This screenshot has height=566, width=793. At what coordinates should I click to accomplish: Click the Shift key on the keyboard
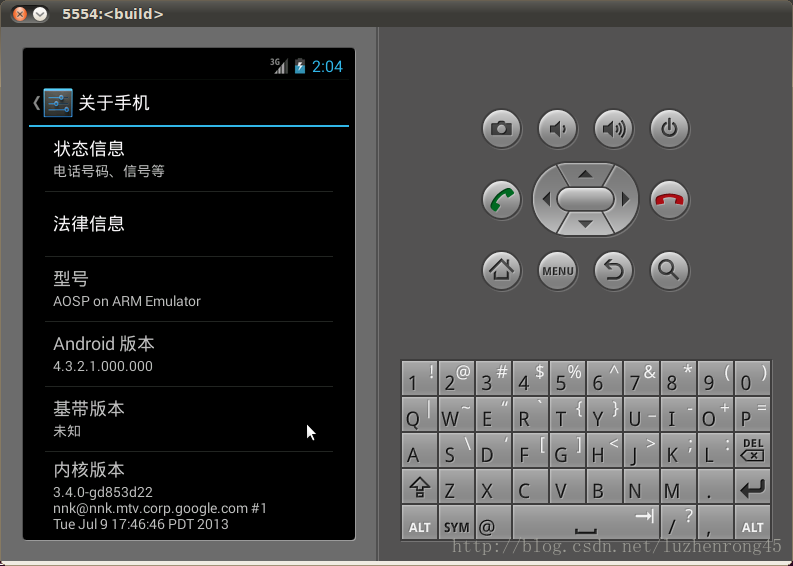[420, 487]
